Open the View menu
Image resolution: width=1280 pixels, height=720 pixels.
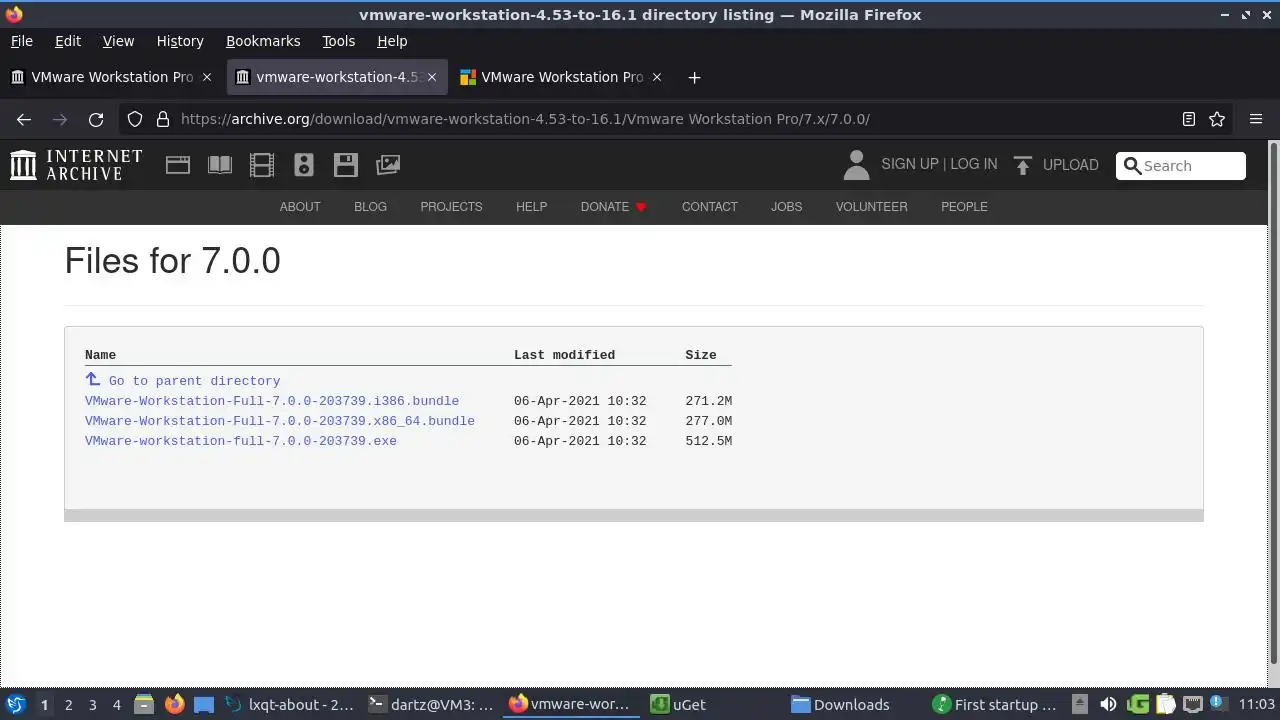coord(118,41)
